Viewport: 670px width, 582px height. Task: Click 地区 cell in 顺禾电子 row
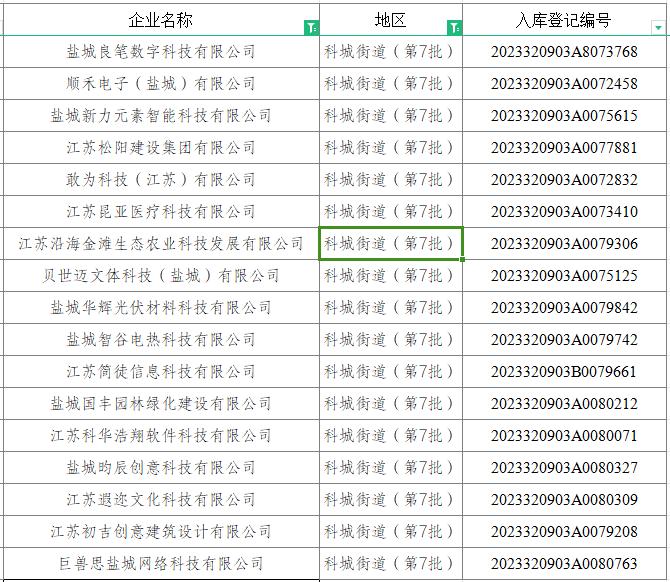[x=391, y=84]
